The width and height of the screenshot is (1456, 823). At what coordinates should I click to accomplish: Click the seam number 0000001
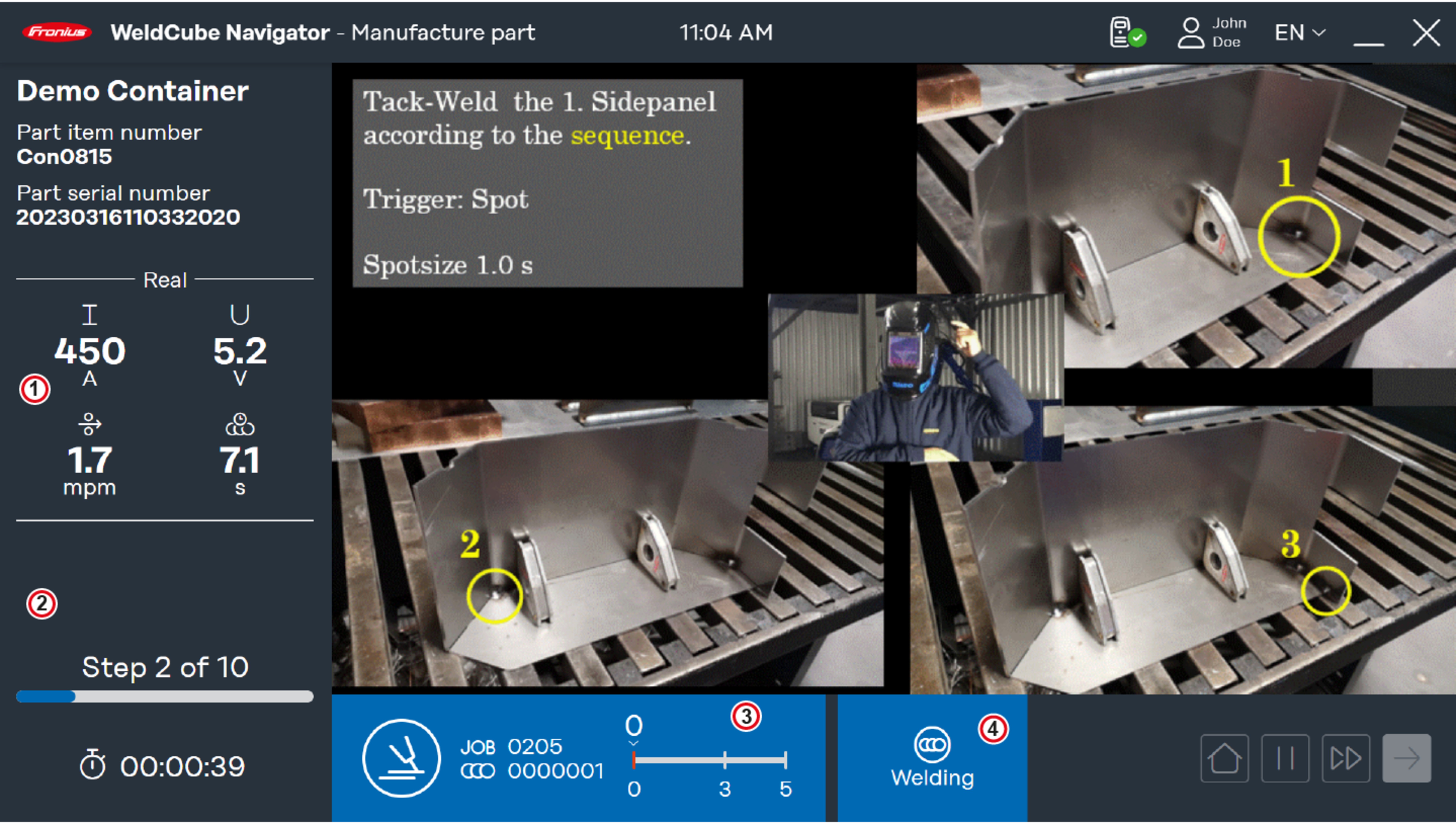(x=556, y=771)
